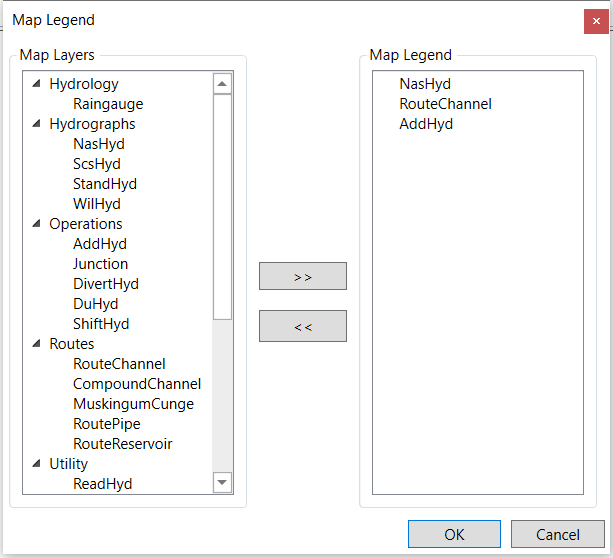Choose StandHyd in the layers tree

coord(104,184)
